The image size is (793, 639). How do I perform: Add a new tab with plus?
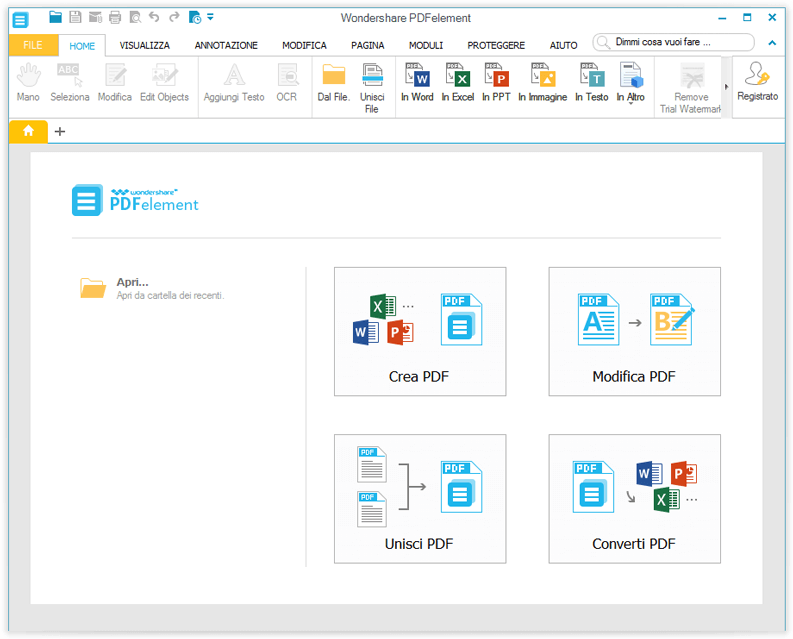click(60, 132)
